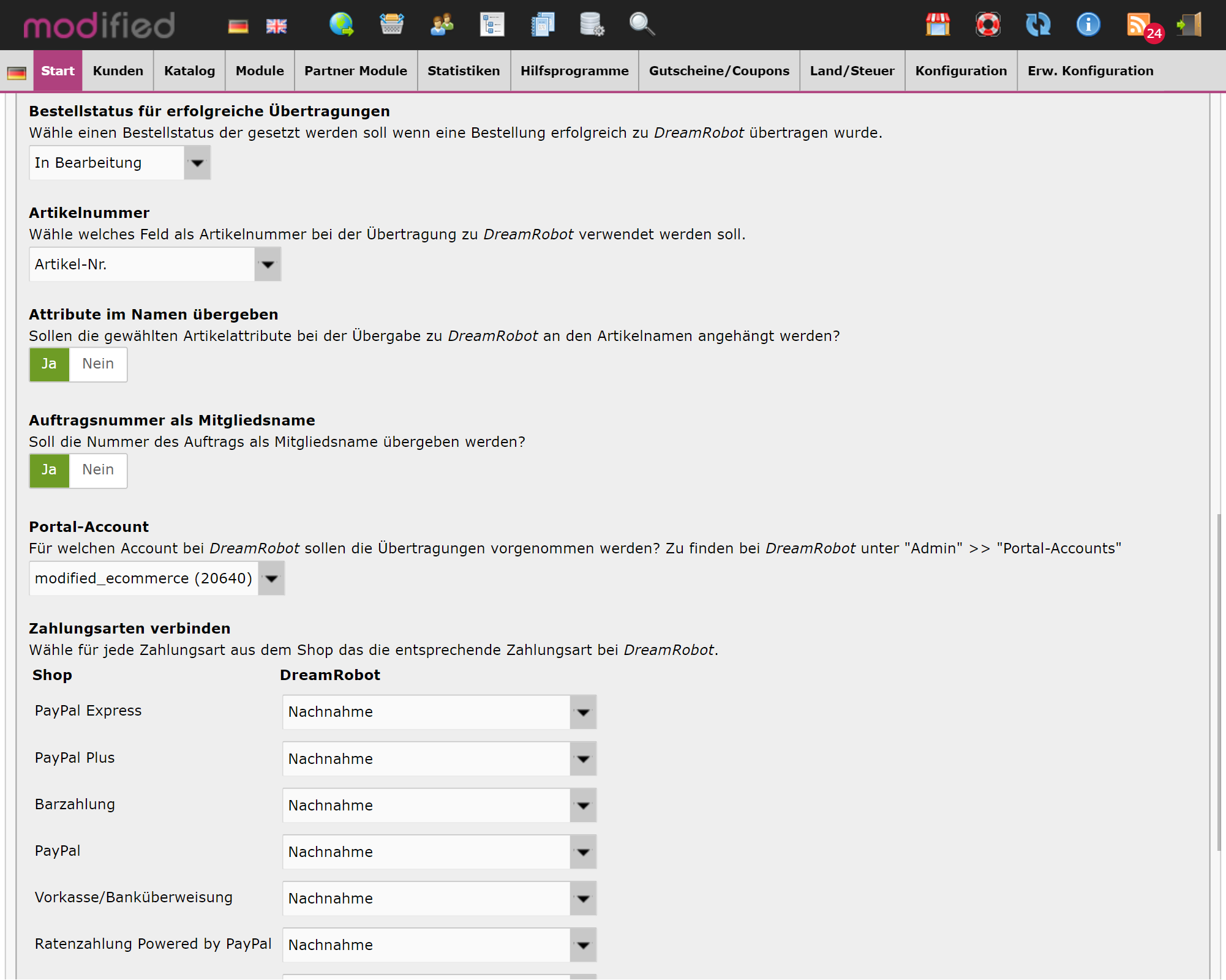This screenshot has width=1226, height=980.
Task: Expand the Artikelnummer dropdown
Action: click(267, 264)
